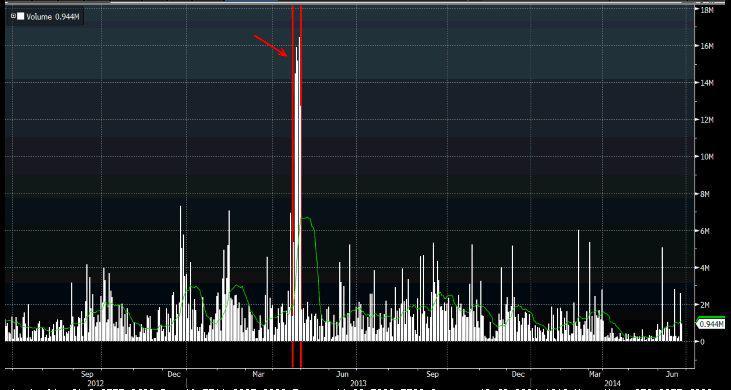Click the red arrow annotation
Image resolution: width=731 pixels, height=390 pixels.
pos(270,45)
